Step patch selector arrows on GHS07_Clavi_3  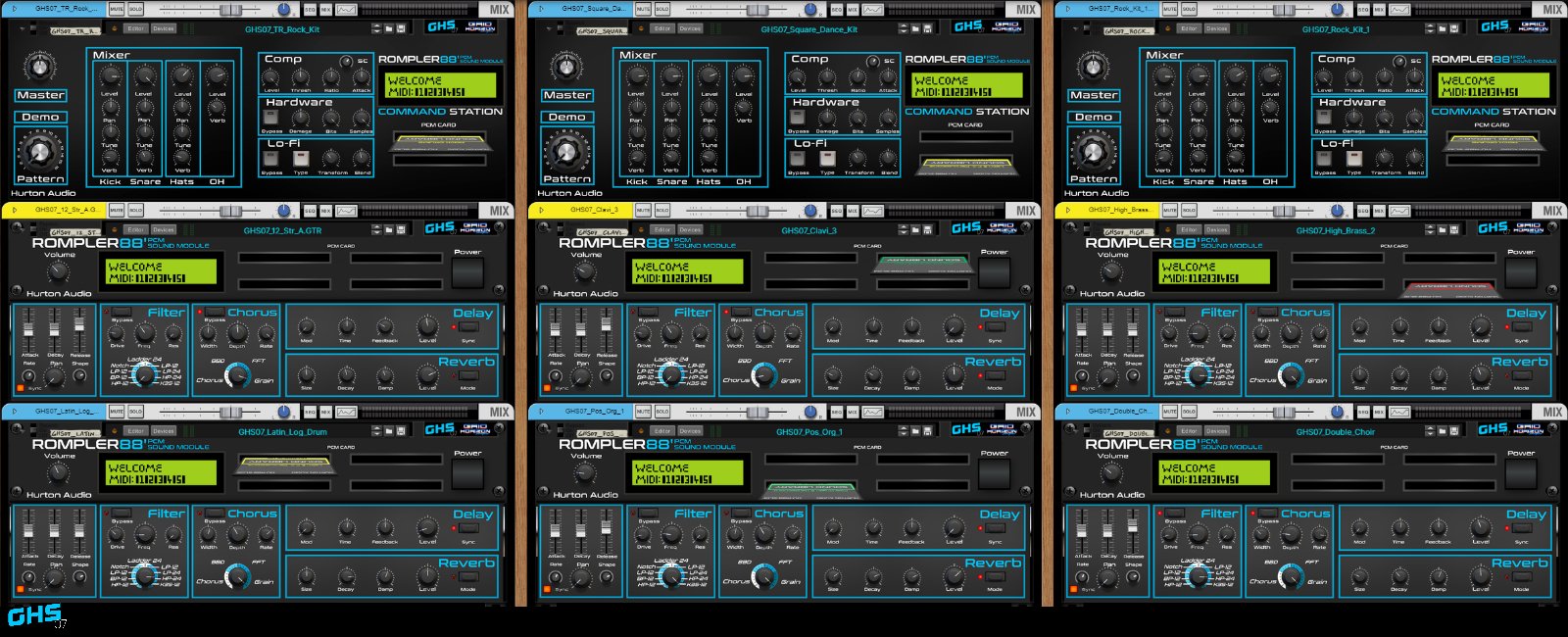click(904, 230)
